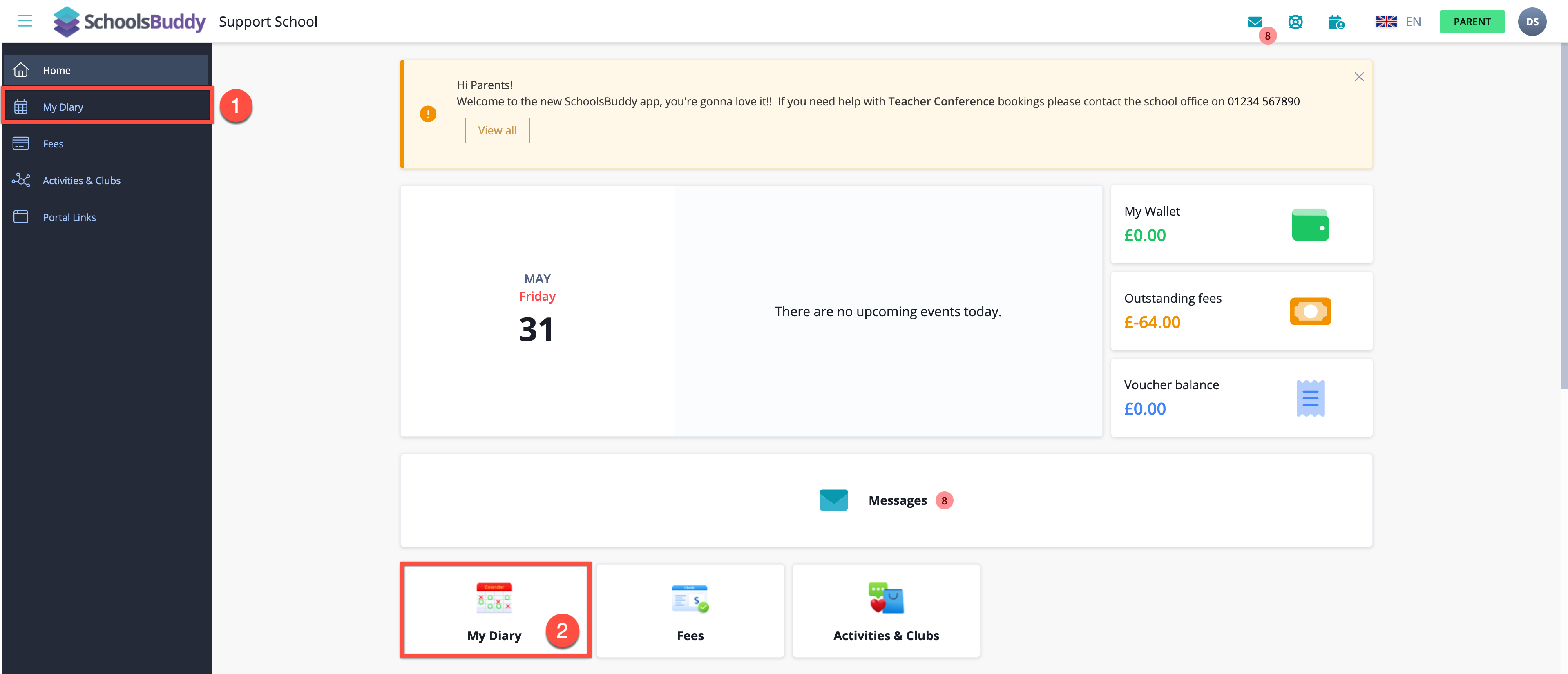Screen dimensions: 1568x674
Task: Open the Activities & Clubs tile
Action: coord(886,611)
